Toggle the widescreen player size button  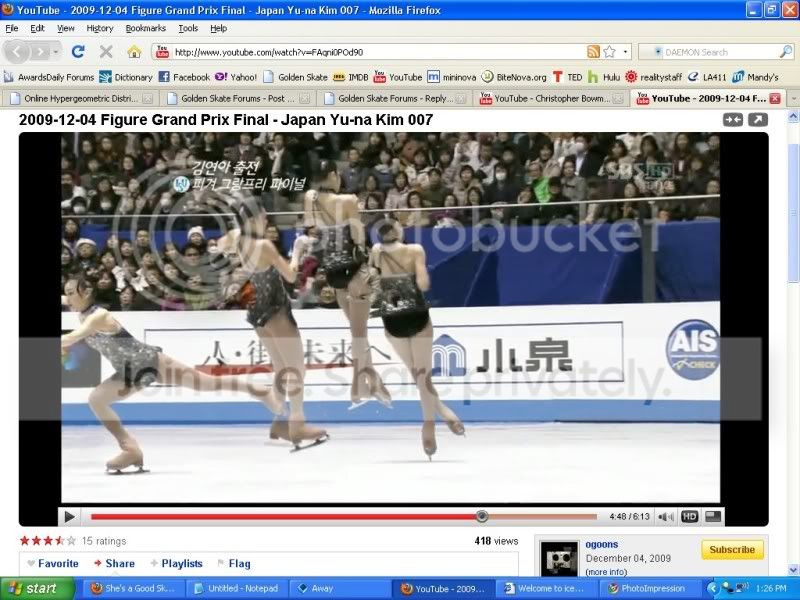[x=713, y=517]
